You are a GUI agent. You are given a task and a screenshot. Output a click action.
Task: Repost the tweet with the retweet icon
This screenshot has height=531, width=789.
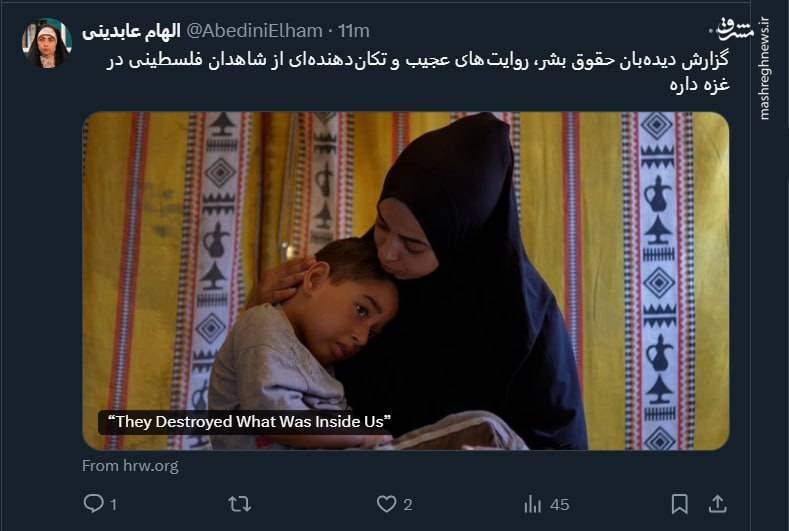click(240, 504)
